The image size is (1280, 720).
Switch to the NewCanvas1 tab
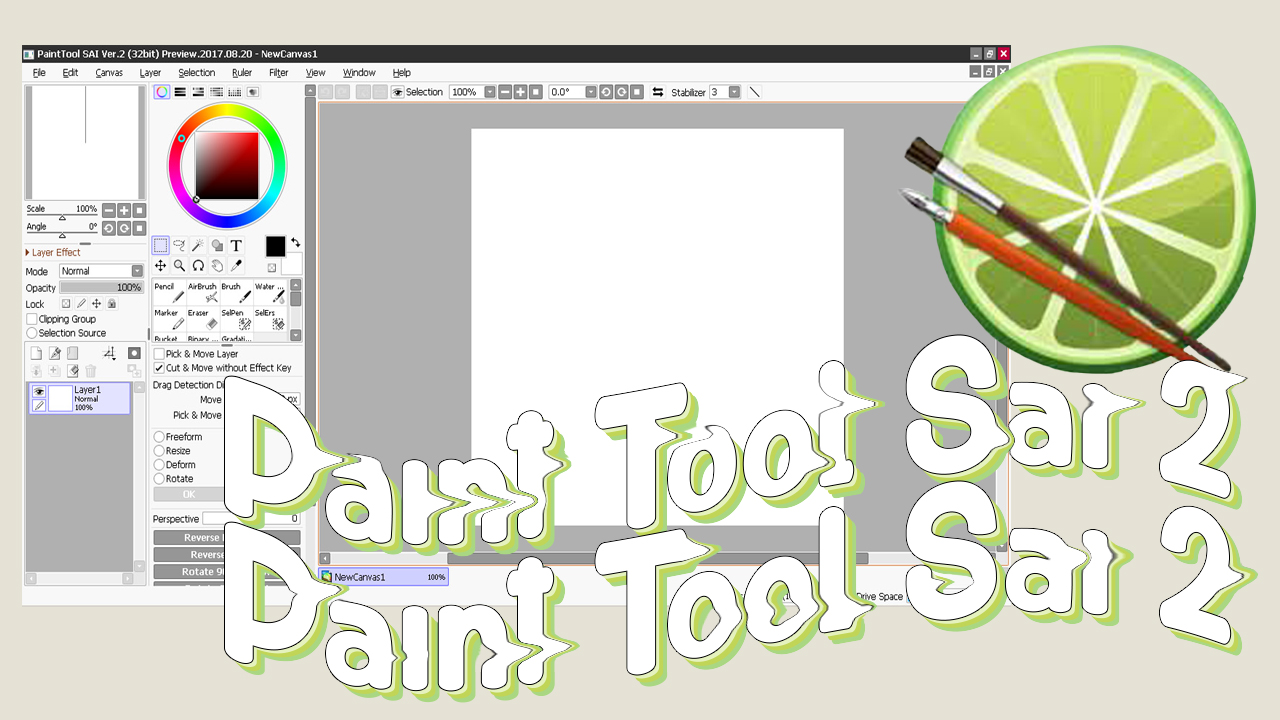(384, 577)
